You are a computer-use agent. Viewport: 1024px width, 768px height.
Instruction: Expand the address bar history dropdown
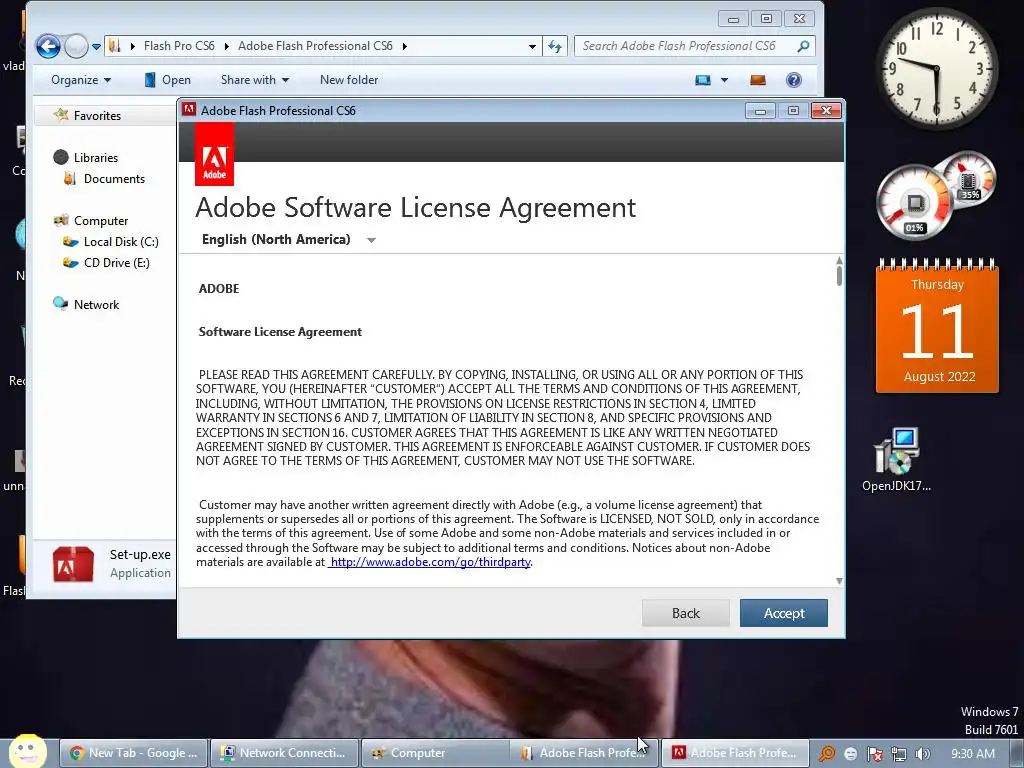tap(532, 46)
